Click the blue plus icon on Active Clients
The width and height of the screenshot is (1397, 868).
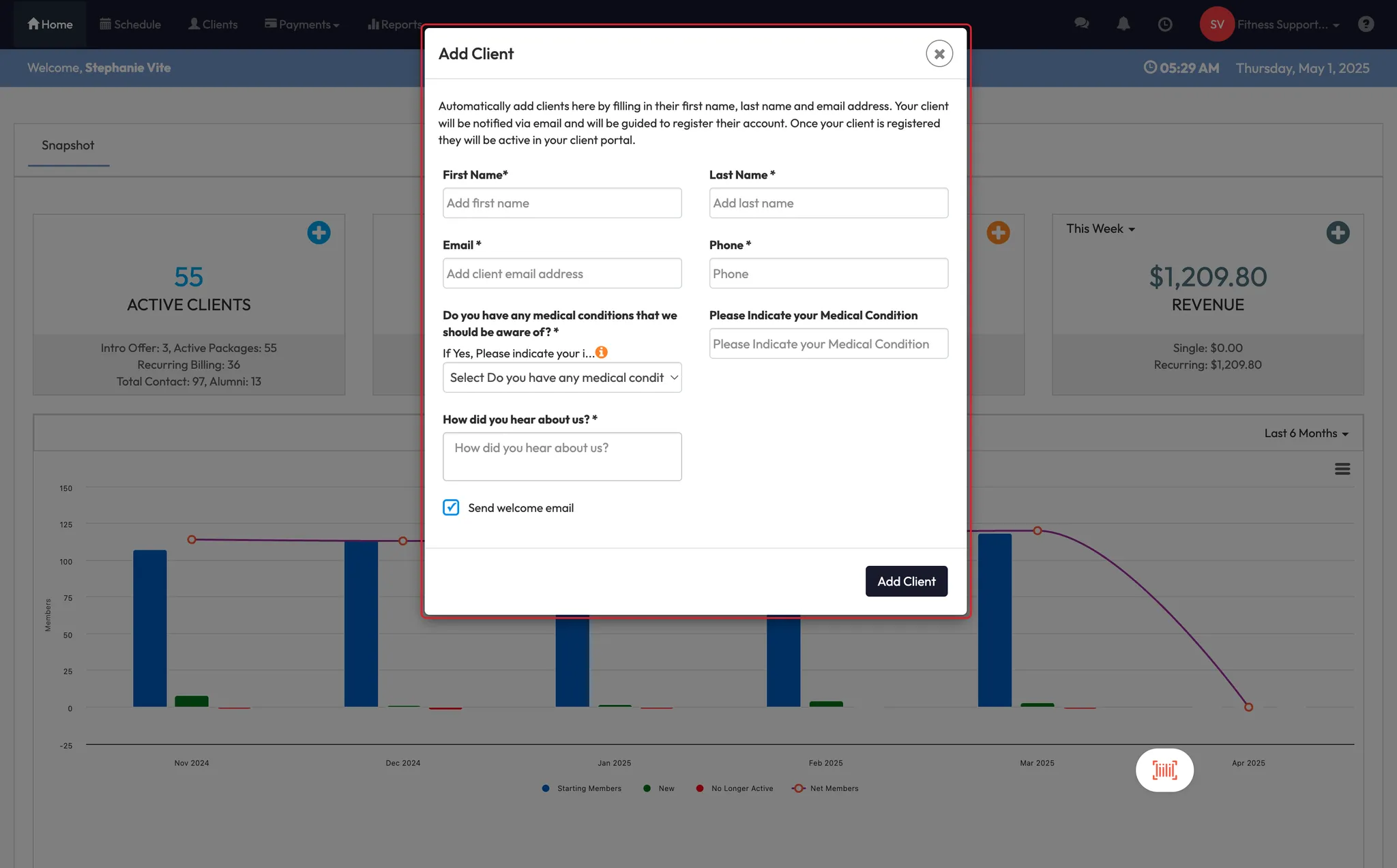tap(319, 233)
